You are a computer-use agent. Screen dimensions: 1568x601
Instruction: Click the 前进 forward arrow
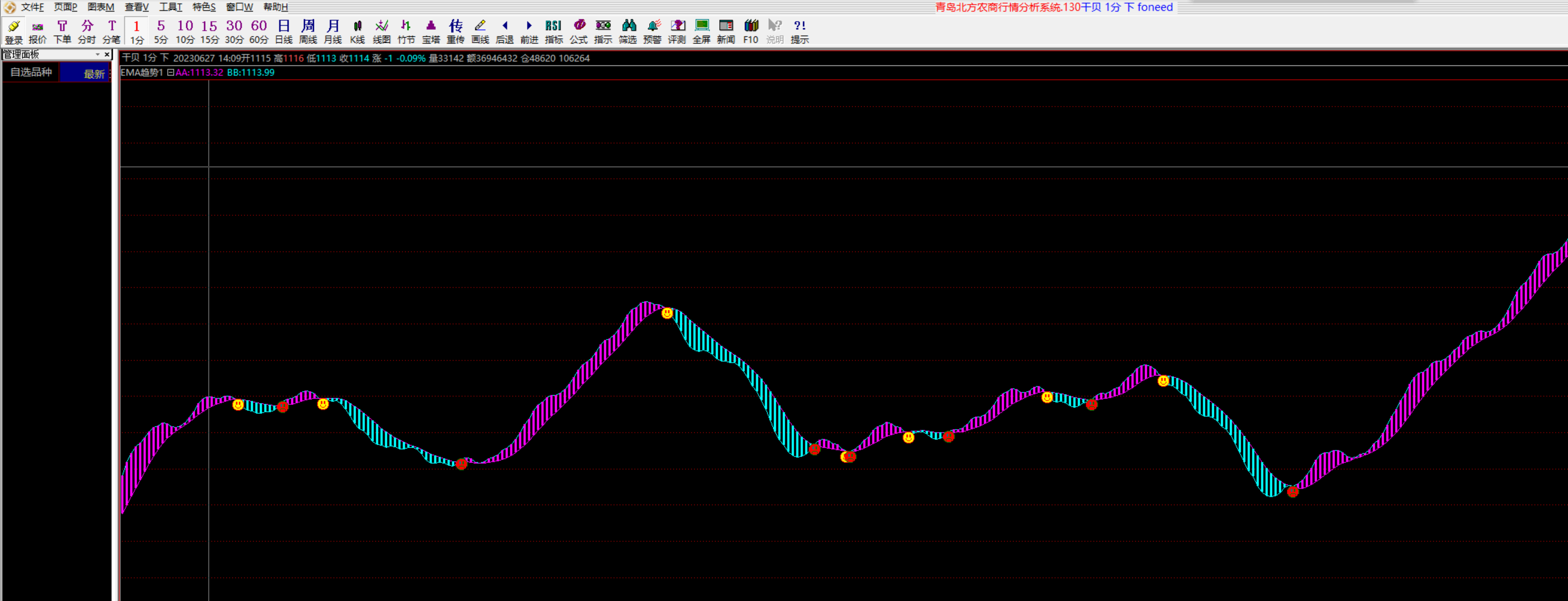[x=529, y=32]
